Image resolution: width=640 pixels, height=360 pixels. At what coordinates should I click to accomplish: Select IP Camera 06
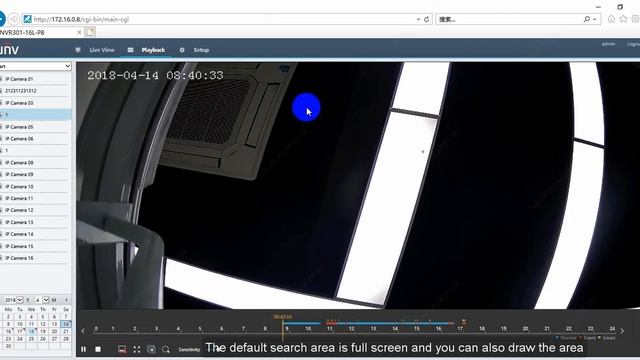(x=36, y=139)
